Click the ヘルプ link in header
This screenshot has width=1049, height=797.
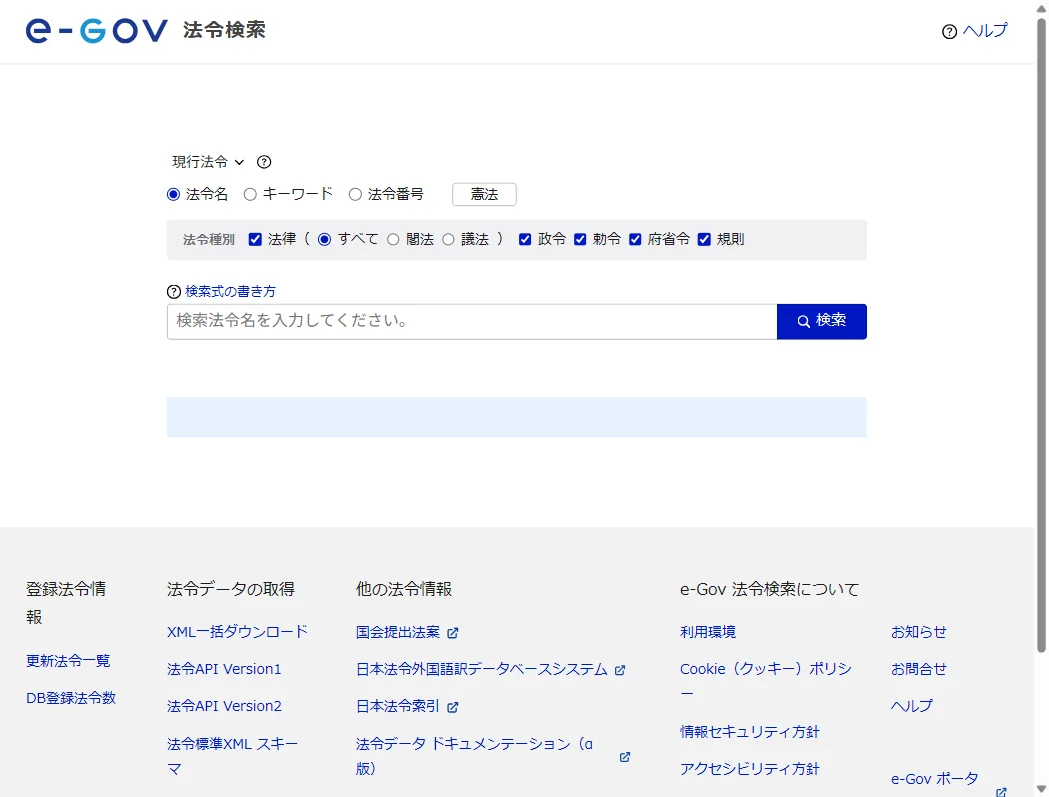pyautogui.click(x=985, y=31)
